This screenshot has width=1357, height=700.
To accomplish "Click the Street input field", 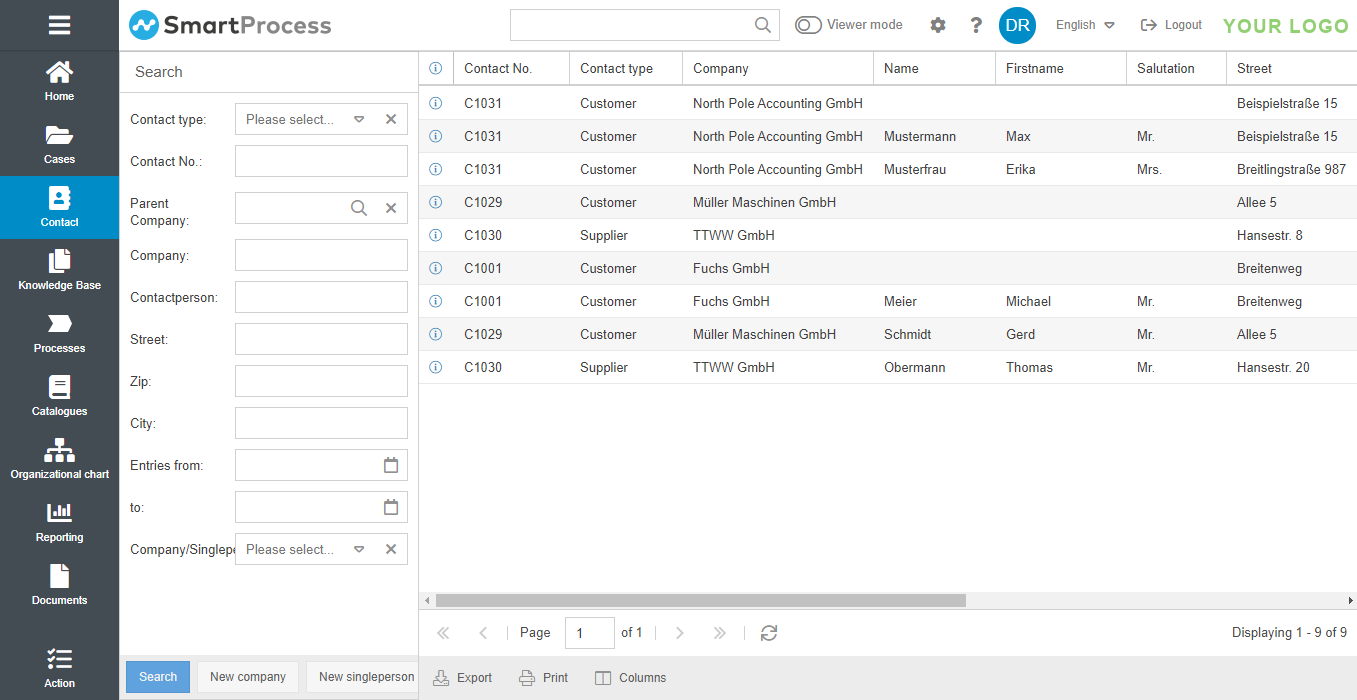I will [321, 339].
